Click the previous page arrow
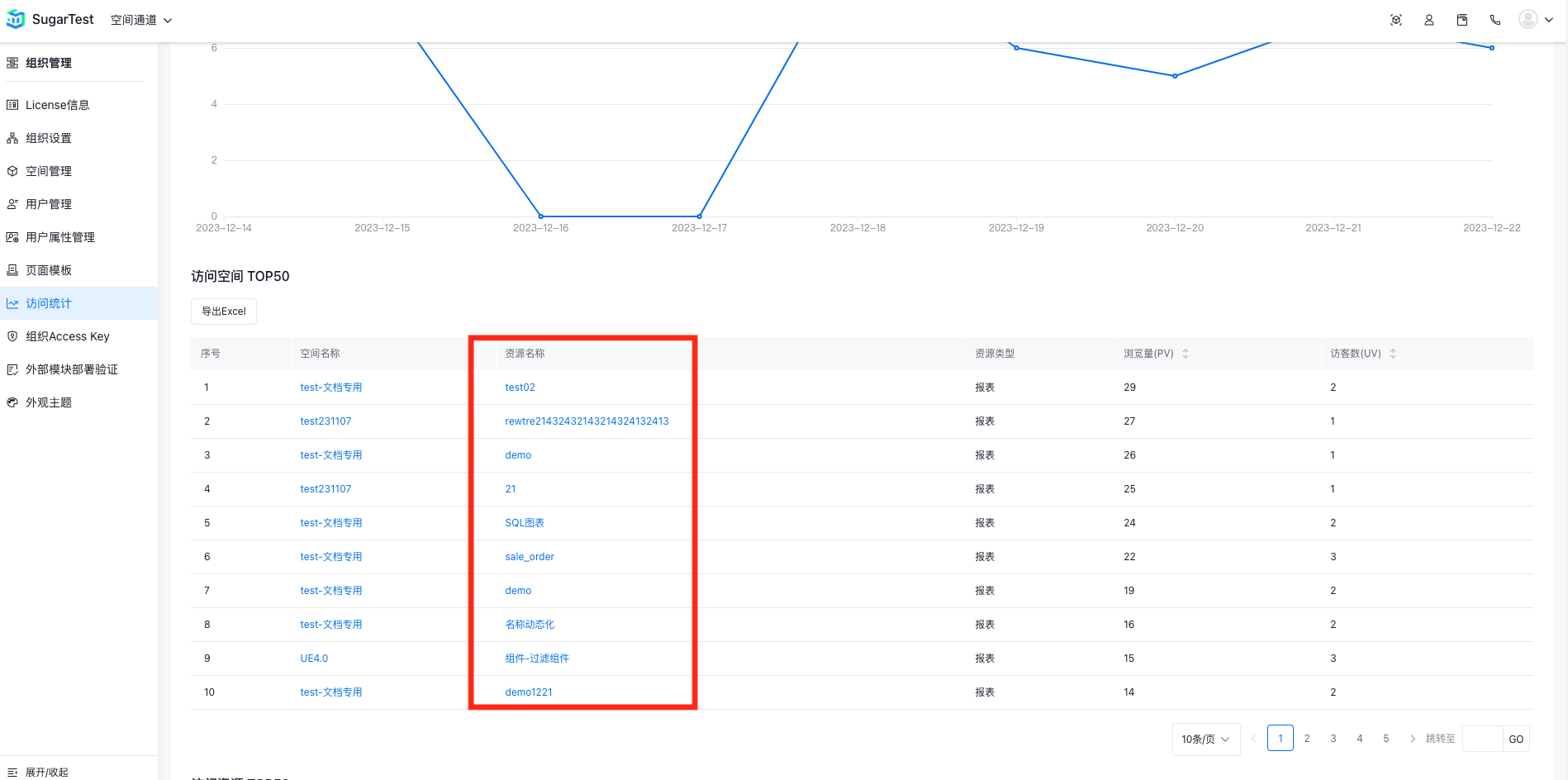The image size is (1568, 780). pyautogui.click(x=1254, y=739)
